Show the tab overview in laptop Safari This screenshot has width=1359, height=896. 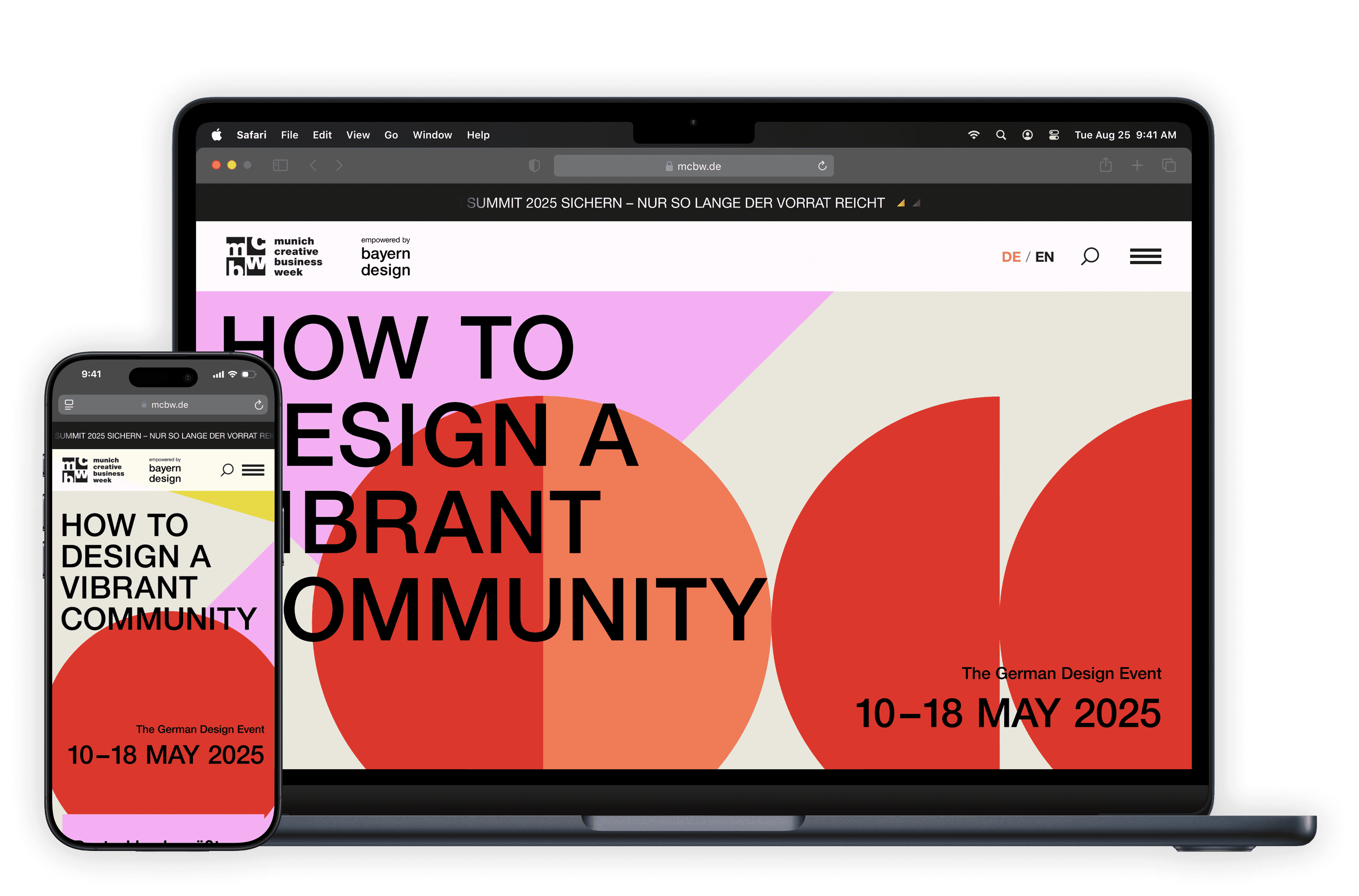(x=1169, y=165)
